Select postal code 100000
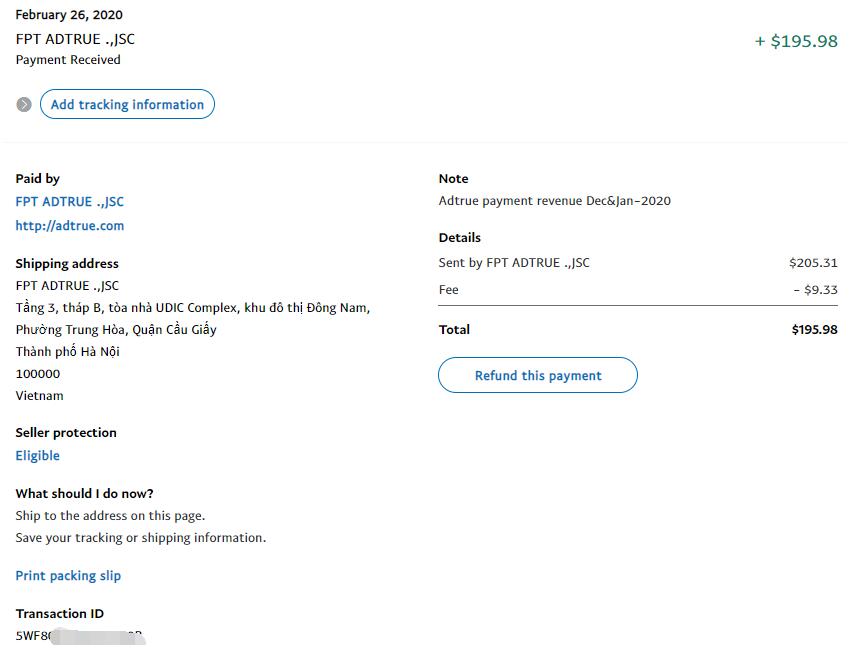This screenshot has width=862, height=662. [x=38, y=374]
